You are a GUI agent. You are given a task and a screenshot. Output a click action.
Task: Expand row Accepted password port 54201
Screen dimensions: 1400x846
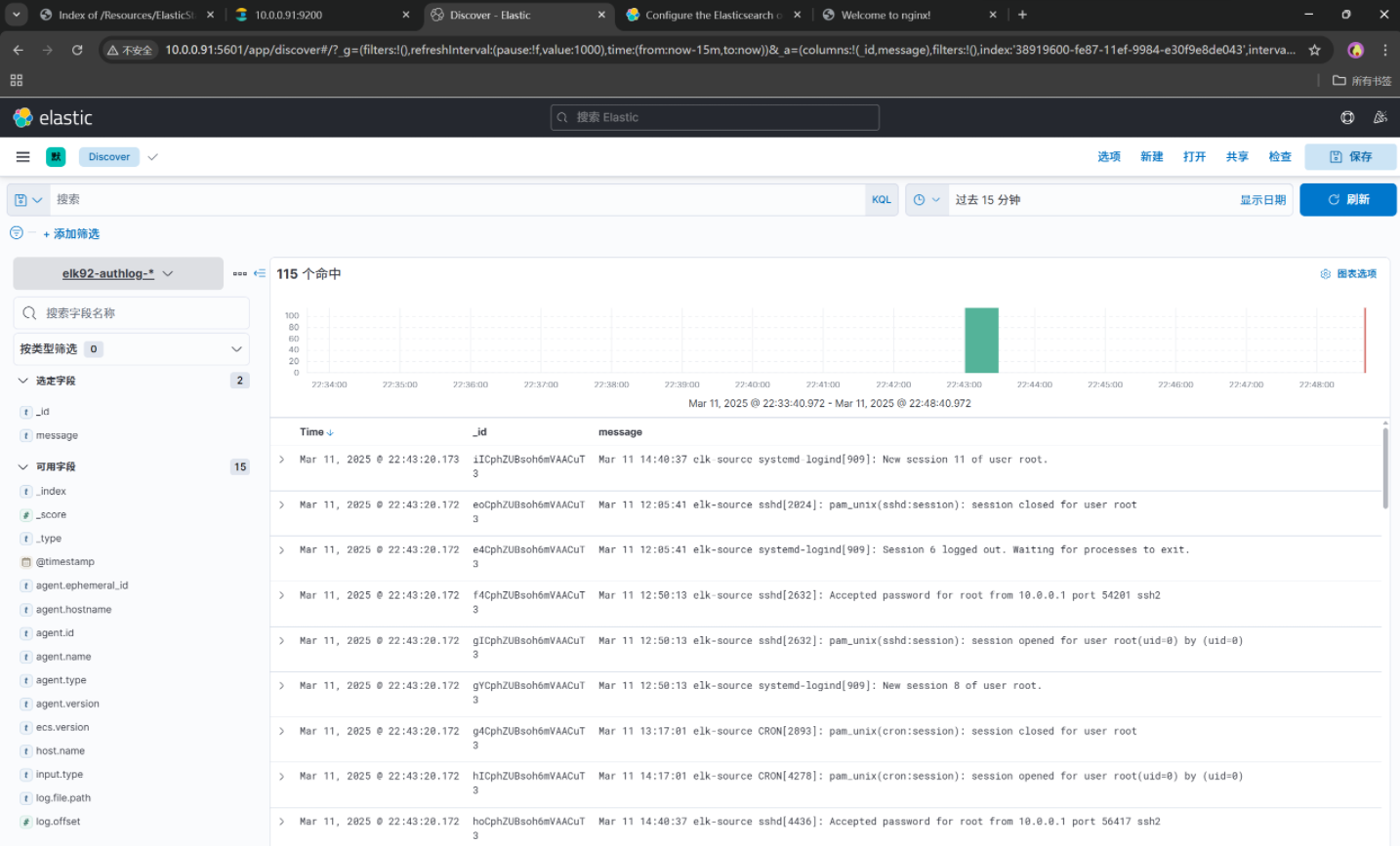point(282,595)
